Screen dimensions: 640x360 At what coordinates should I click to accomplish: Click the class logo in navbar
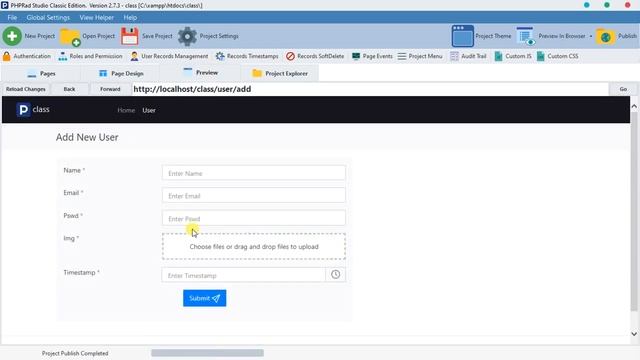pos(33,109)
